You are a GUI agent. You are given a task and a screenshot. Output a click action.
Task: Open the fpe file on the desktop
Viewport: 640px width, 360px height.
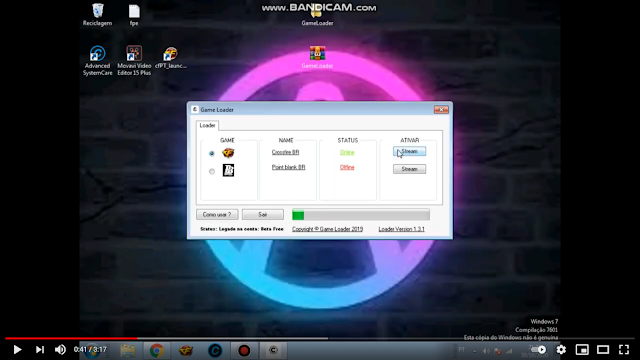point(134,14)
